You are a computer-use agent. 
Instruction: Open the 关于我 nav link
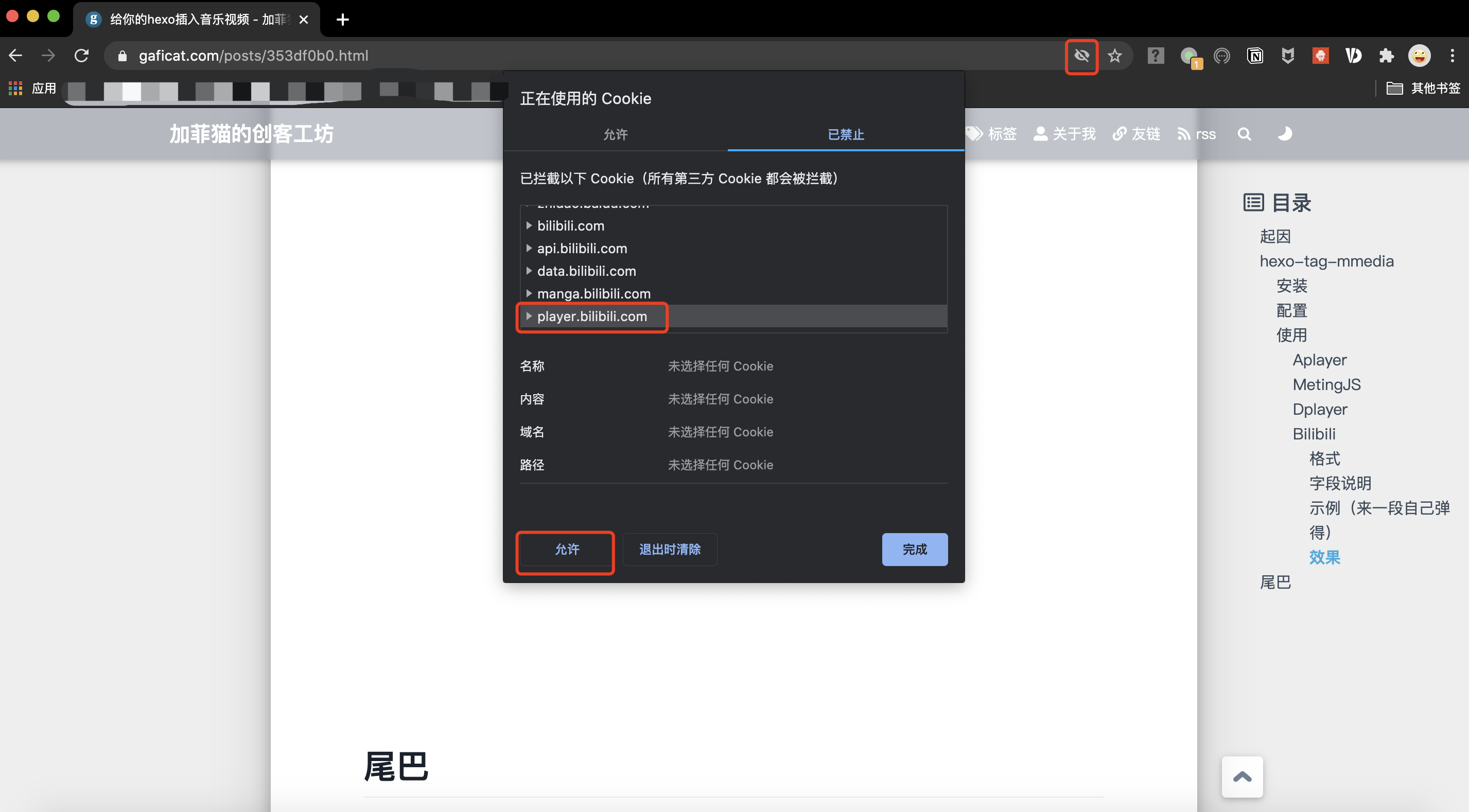pyautogui.click(x=1064, y=134)
